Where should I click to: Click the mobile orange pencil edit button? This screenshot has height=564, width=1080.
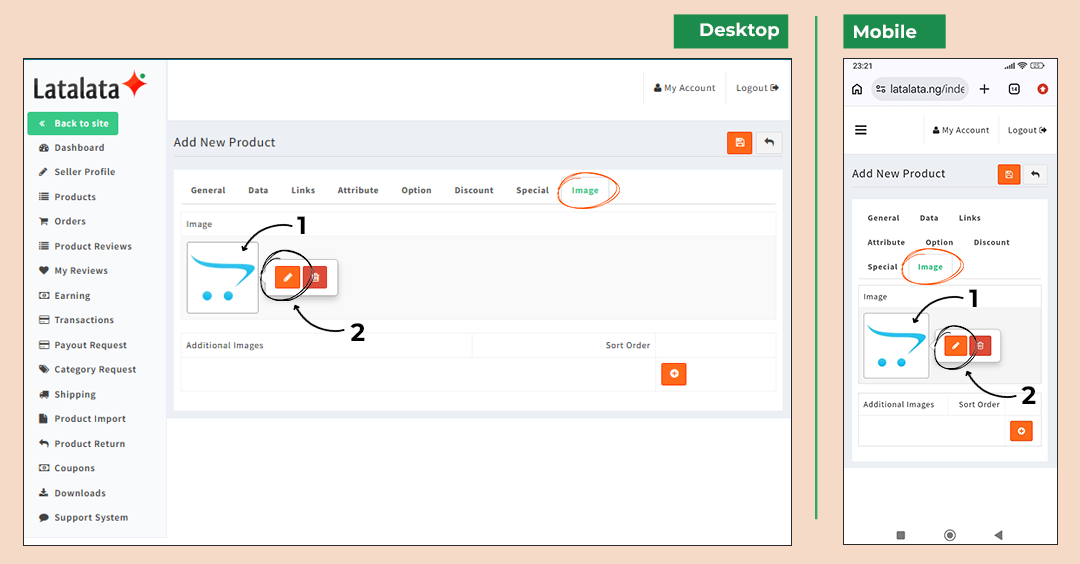[955, 346]
